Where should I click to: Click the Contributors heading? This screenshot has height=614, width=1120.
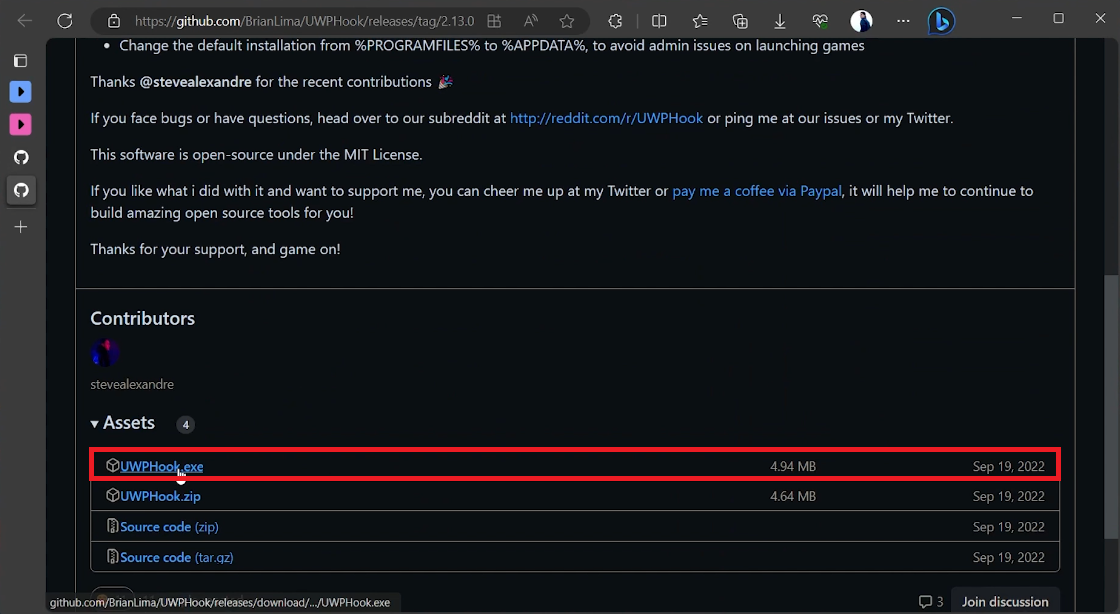[x=142, y=318]
